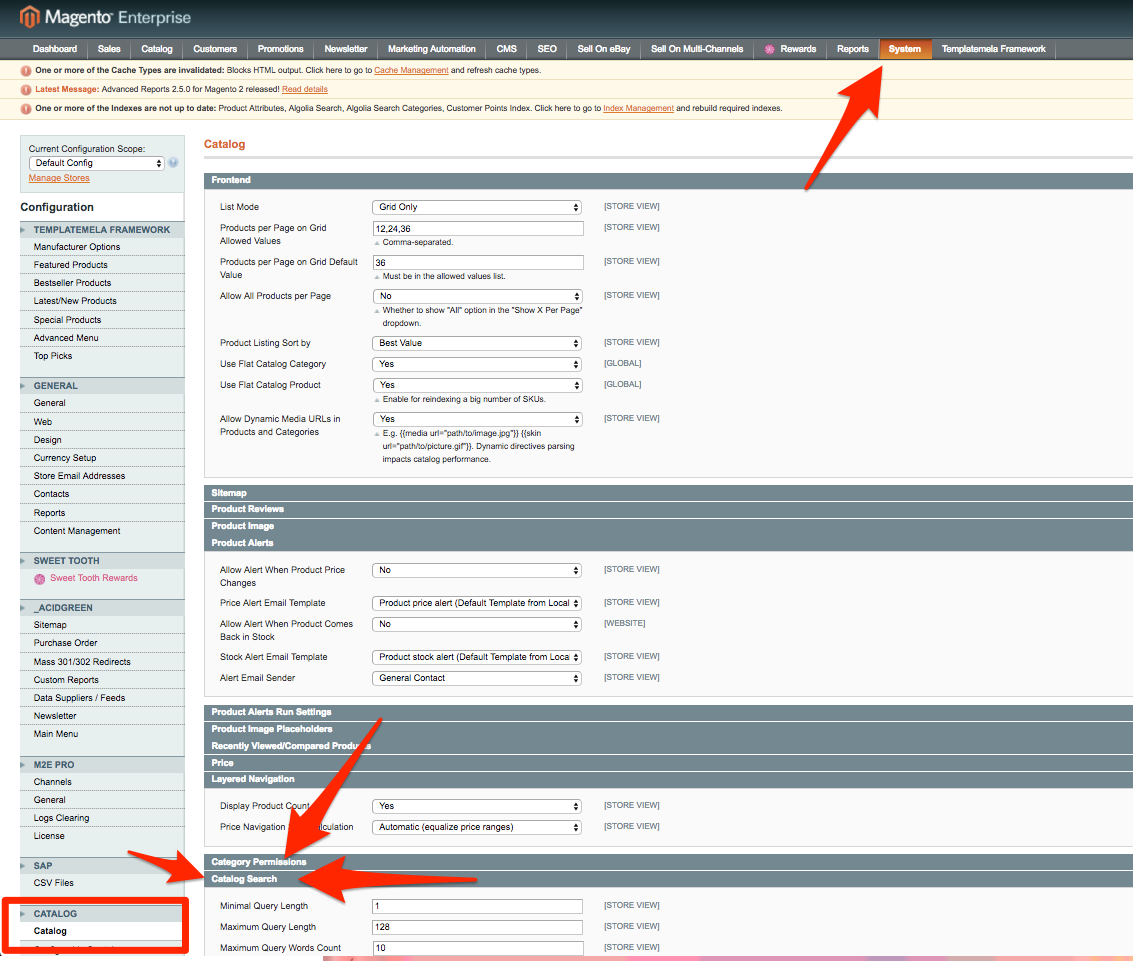Toggle the TEMPLATEMELA FRAMEWORK sidebar group
The width and height of the screenshot is (1133, 961).
102,230
